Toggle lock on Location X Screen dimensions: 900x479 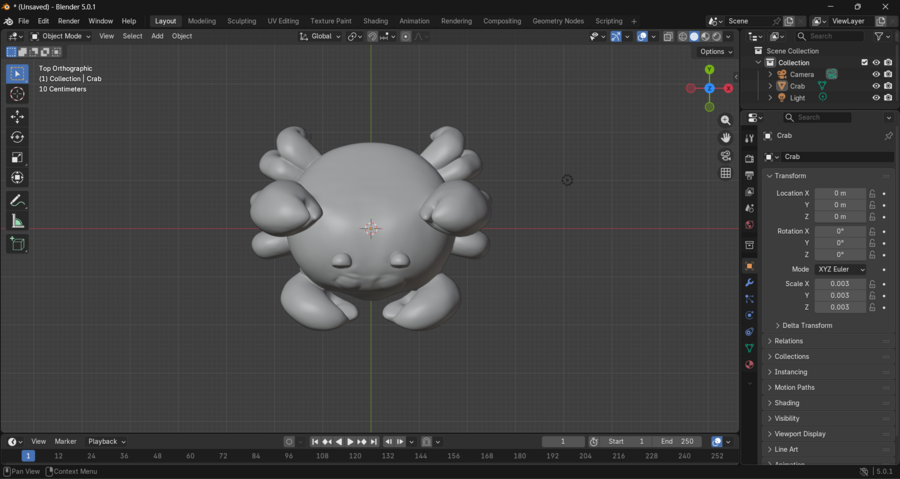click(872, 193)
